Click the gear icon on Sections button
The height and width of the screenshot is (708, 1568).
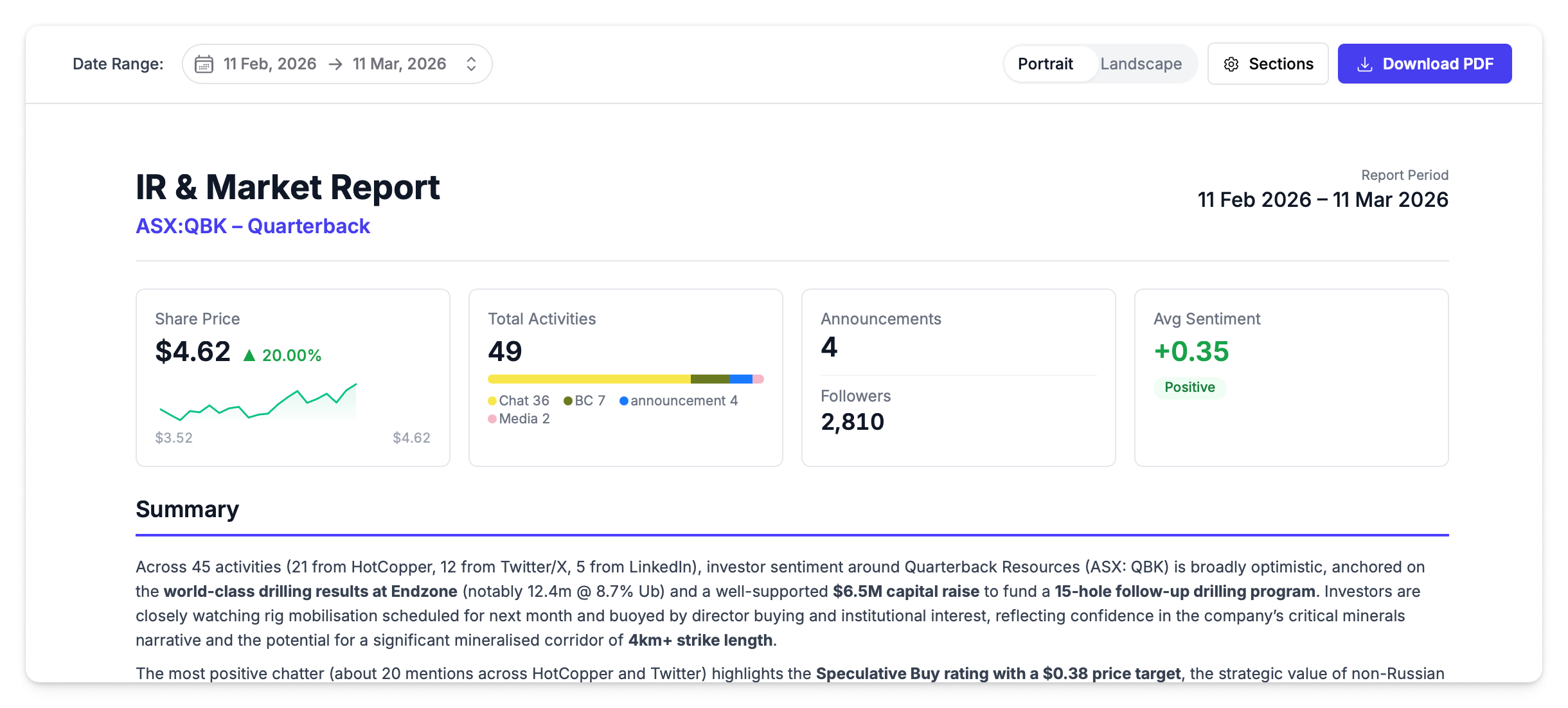(1231, 64)
